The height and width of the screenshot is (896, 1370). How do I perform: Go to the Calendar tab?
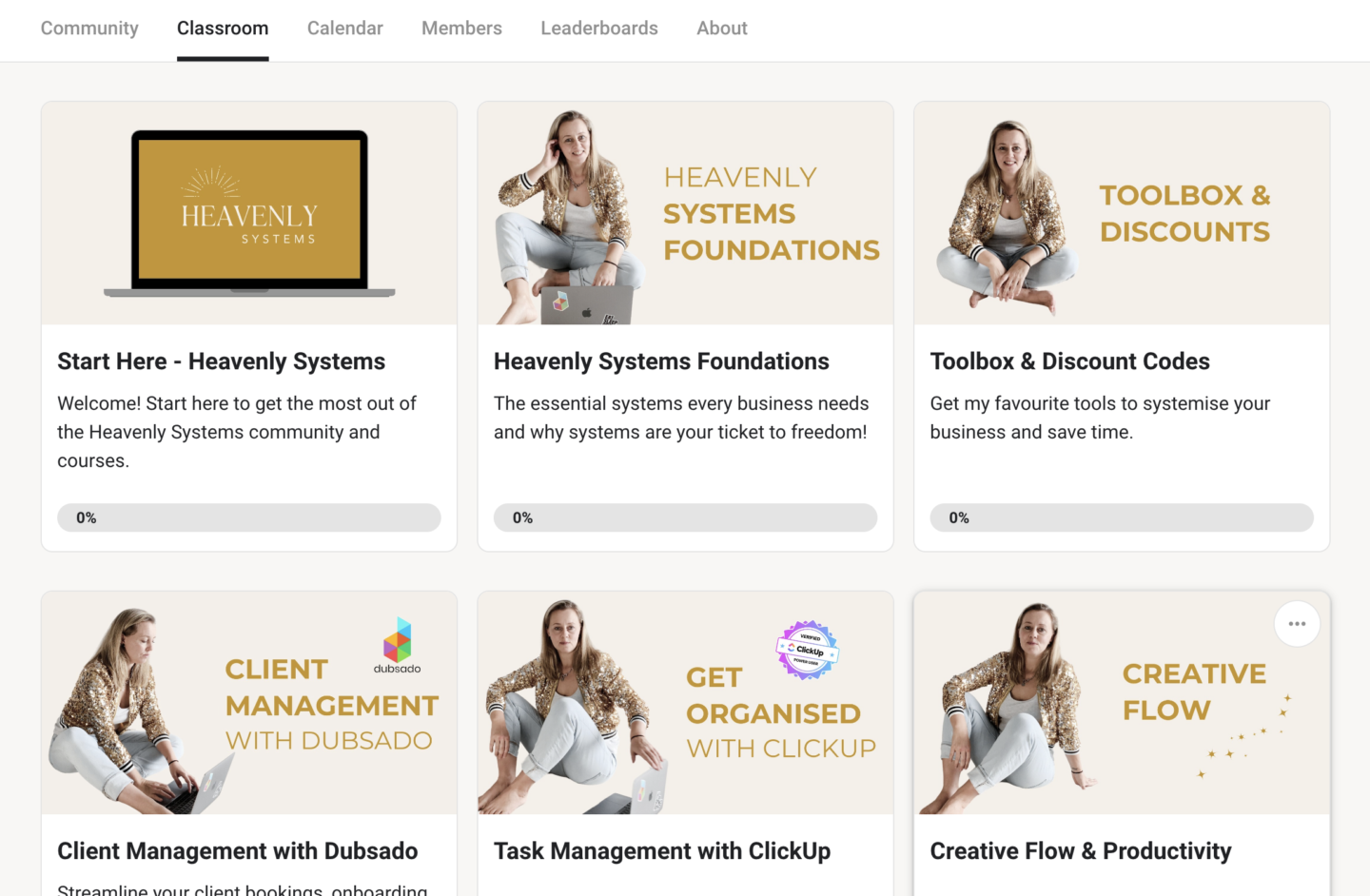[x=345, y=29]
